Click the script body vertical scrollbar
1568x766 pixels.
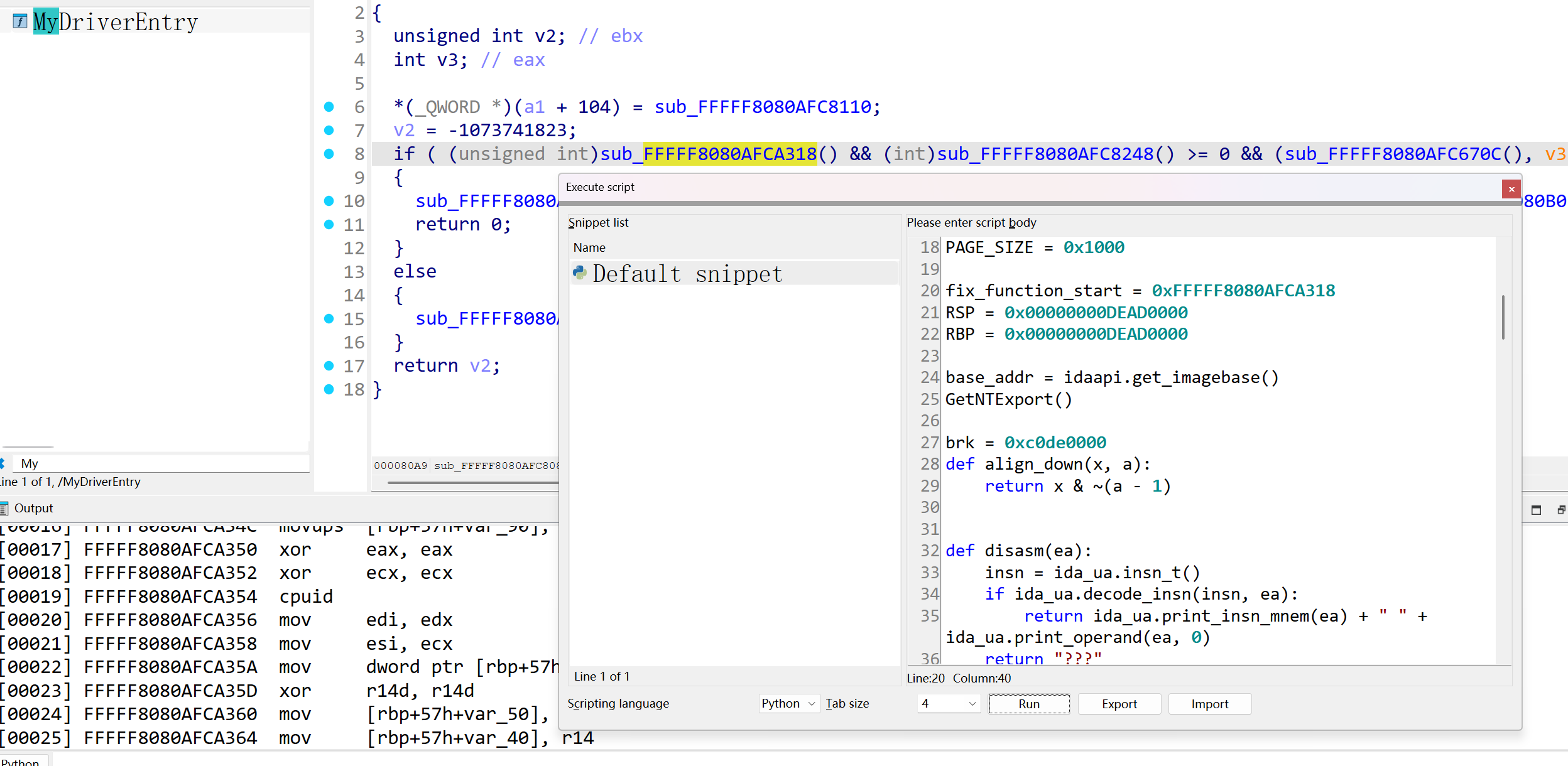(x=1503, y=317)
